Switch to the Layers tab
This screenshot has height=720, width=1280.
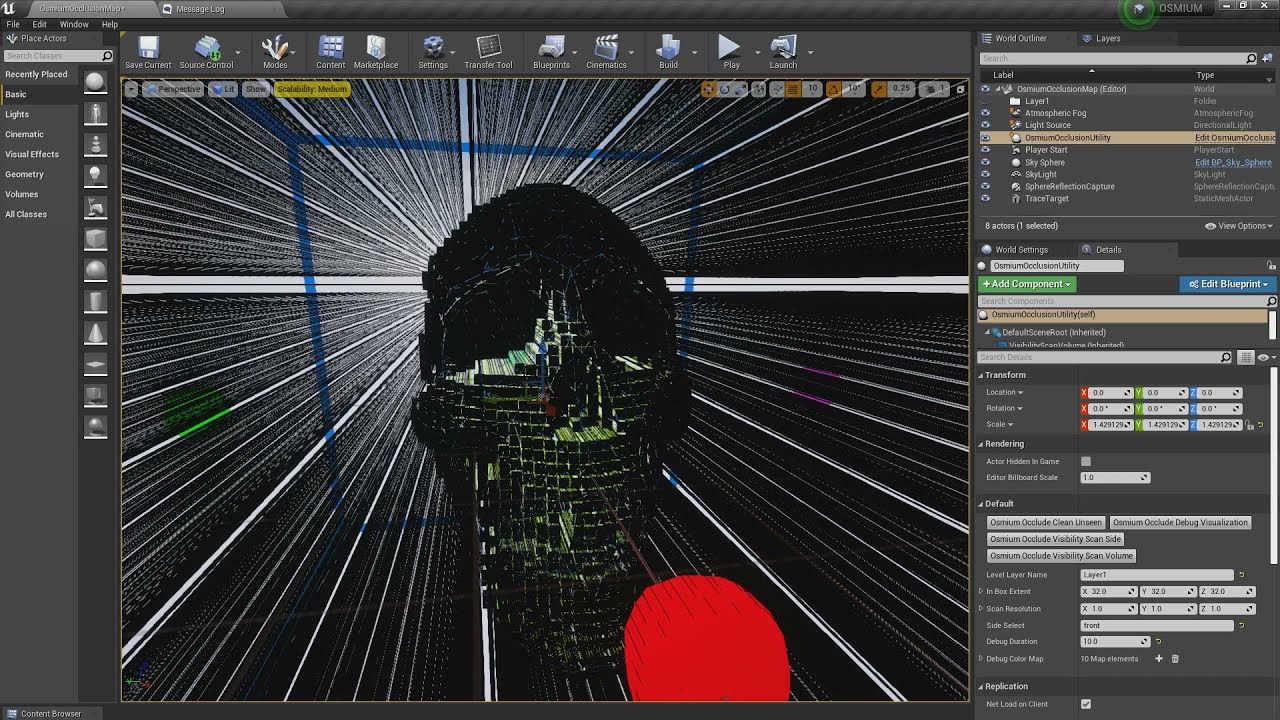[x=1107, y=39]
